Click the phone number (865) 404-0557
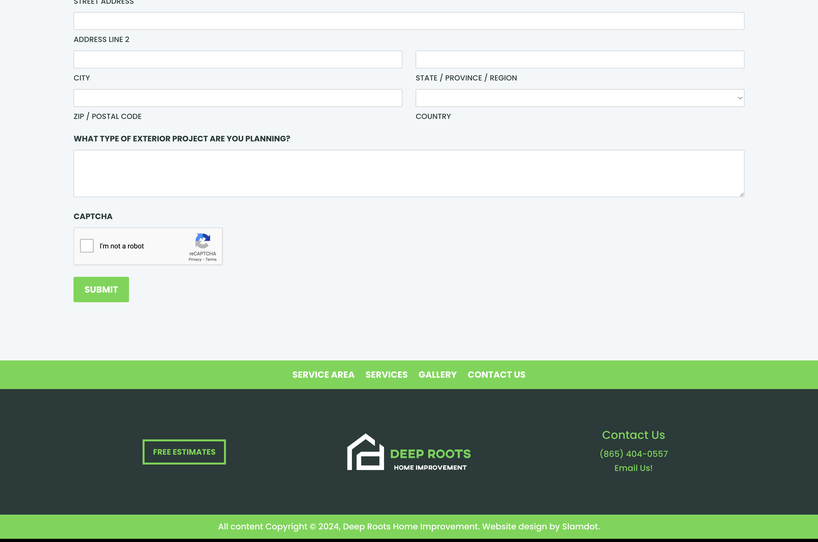The height and width of the screenshot is (542, 818). coord(633,454)
